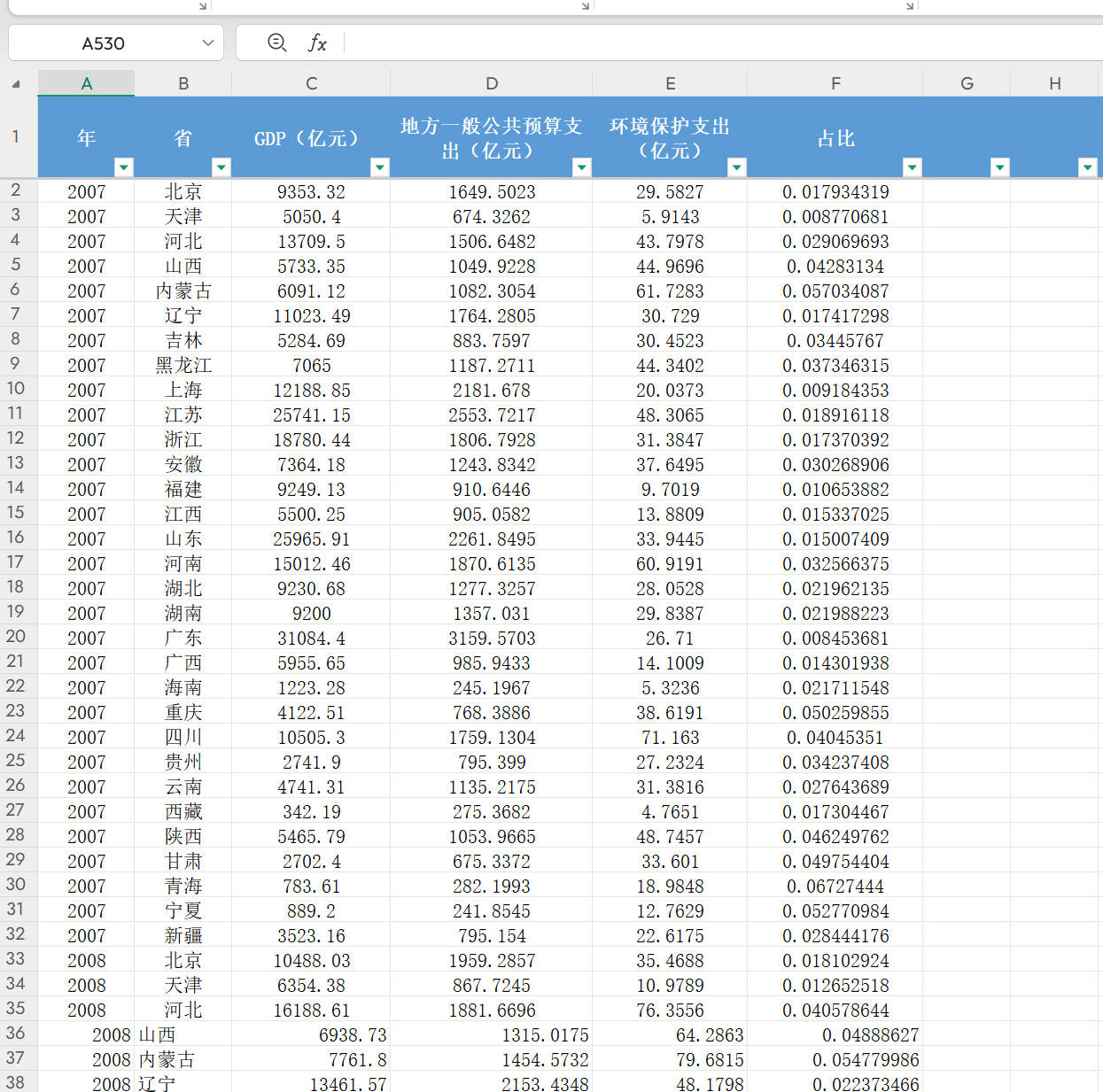Click inside the formula bar input field
1103x1092 pixels.
pyautogui.click(x=709, y=43)
